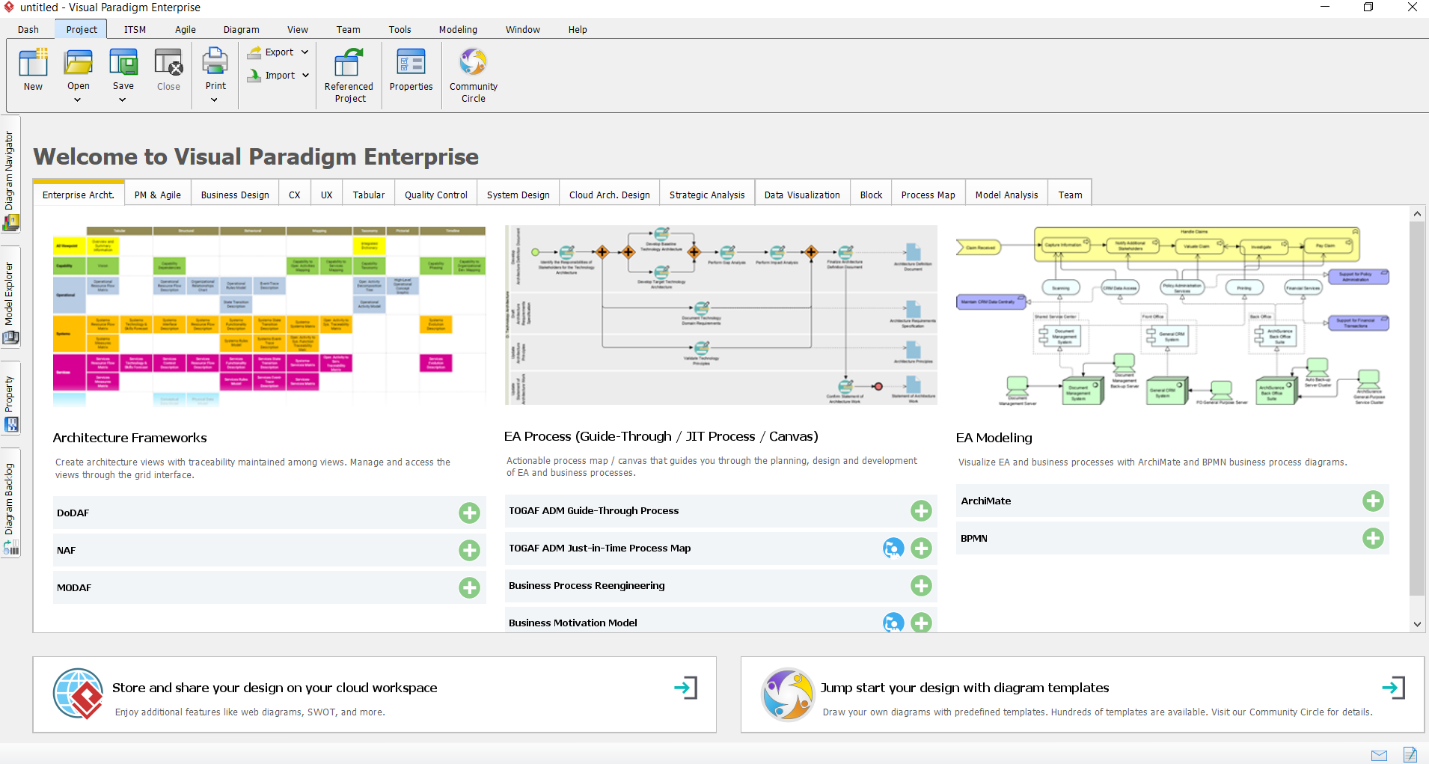The height and width of the screenshot is (764, 1429).
Task: Click scroll down arrow on welcome page
Action: (x=1417, y=623)
